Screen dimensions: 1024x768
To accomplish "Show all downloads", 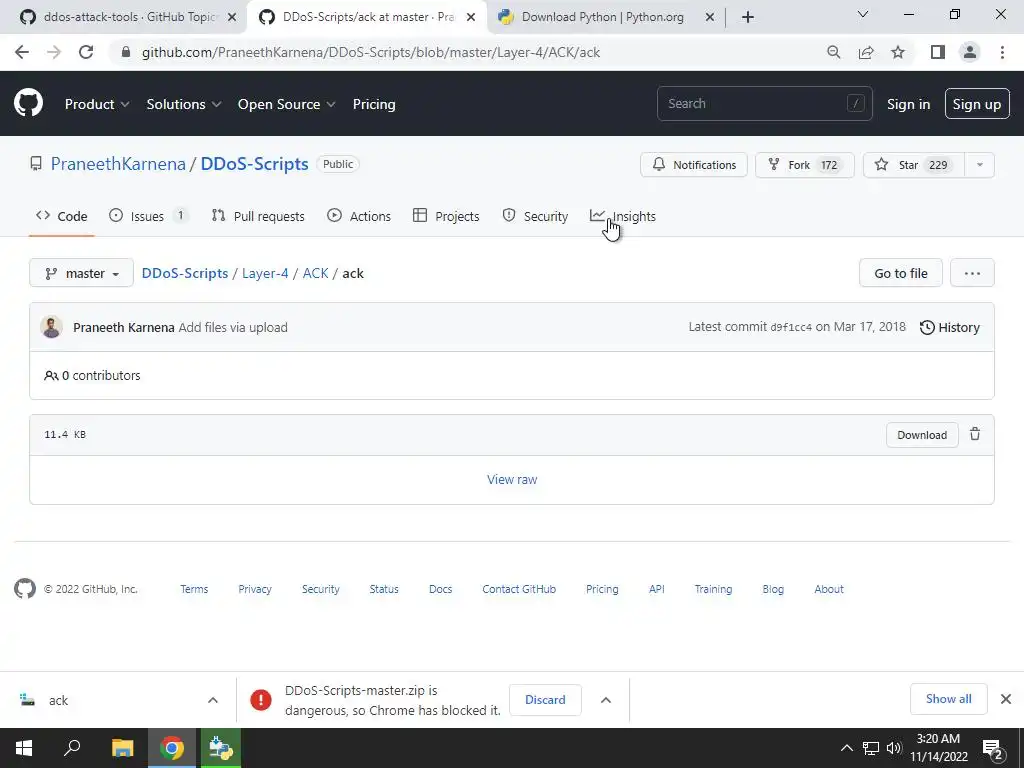I will pyautogui.click(x=949, y=699).
